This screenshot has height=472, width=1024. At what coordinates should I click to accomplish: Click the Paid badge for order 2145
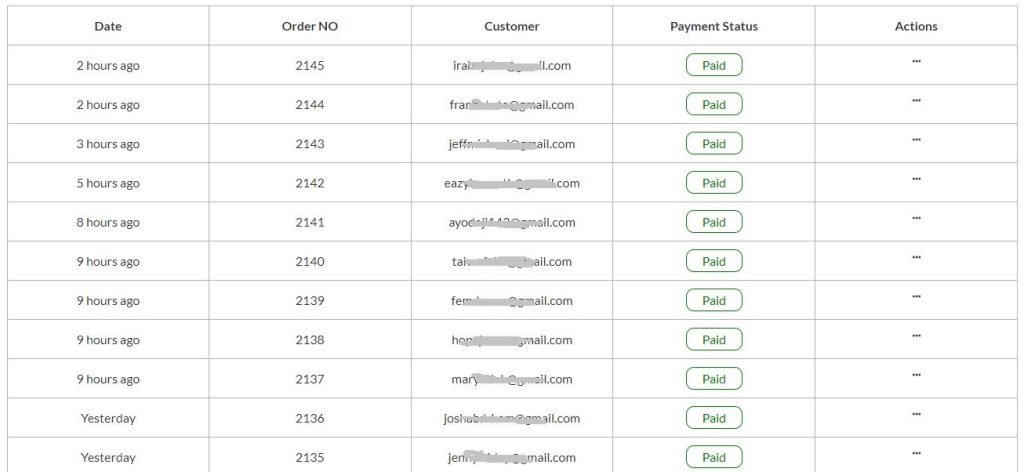coord(714,66)
